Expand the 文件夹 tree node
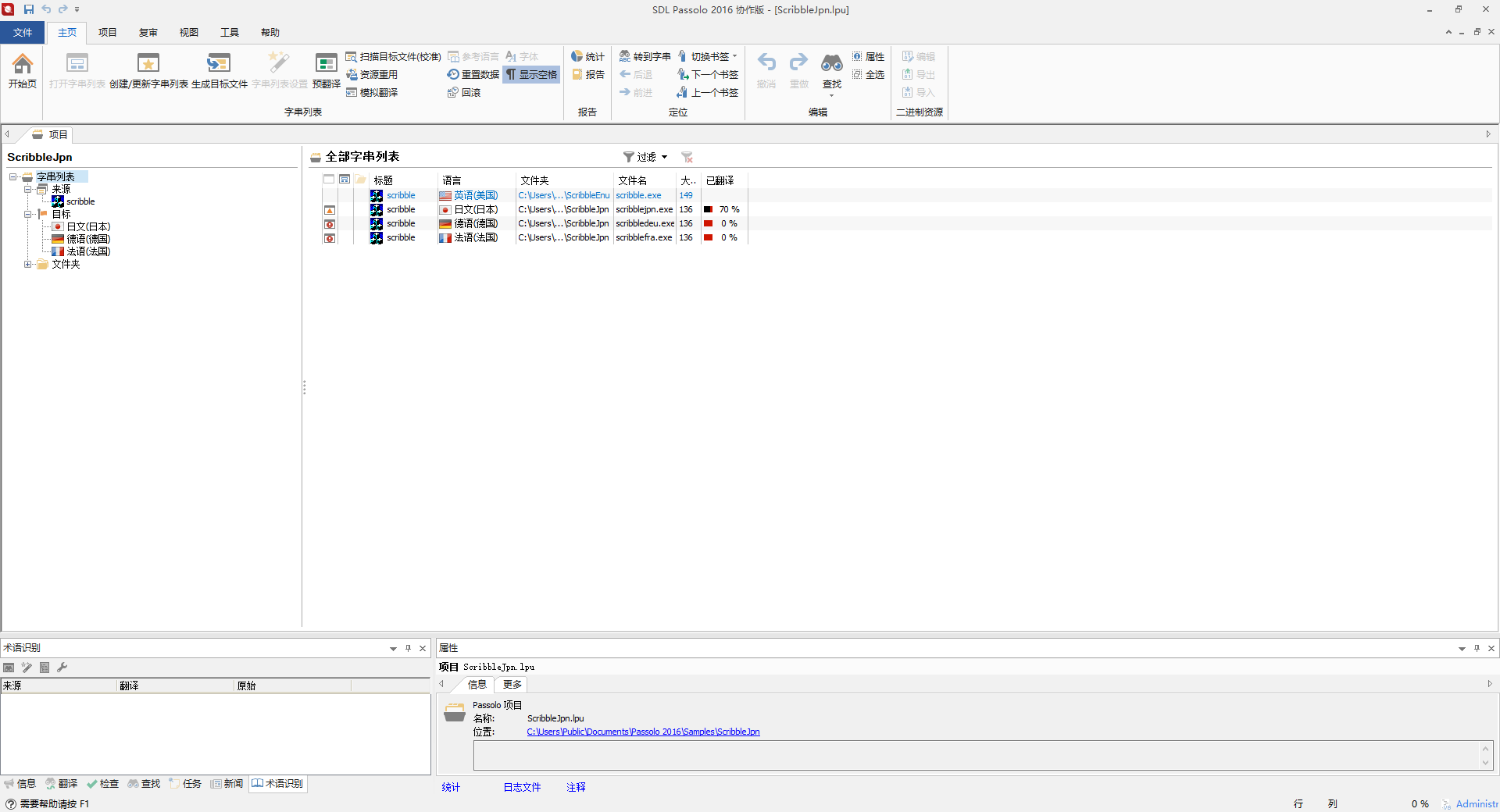This screenshot has height=812, width=1500. coord(27,265)
